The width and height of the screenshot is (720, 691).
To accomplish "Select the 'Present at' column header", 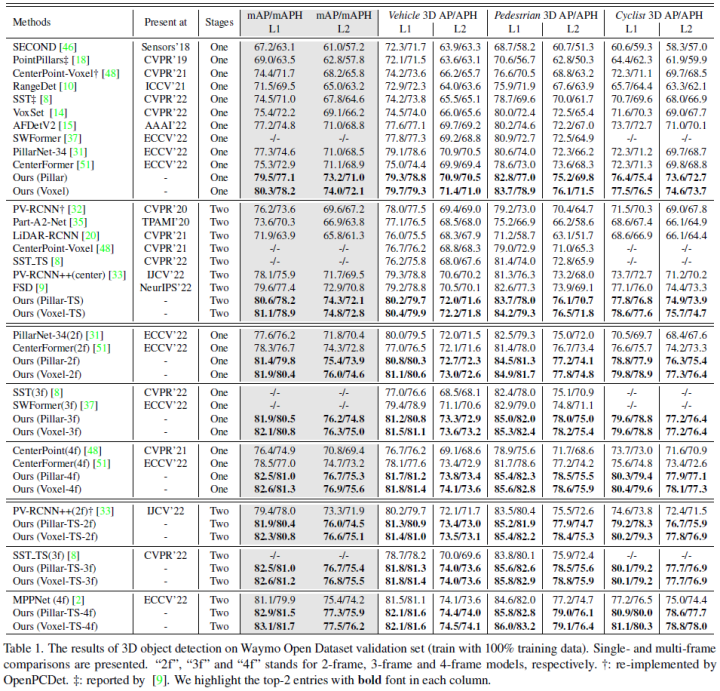I will [x=165, y=22].
